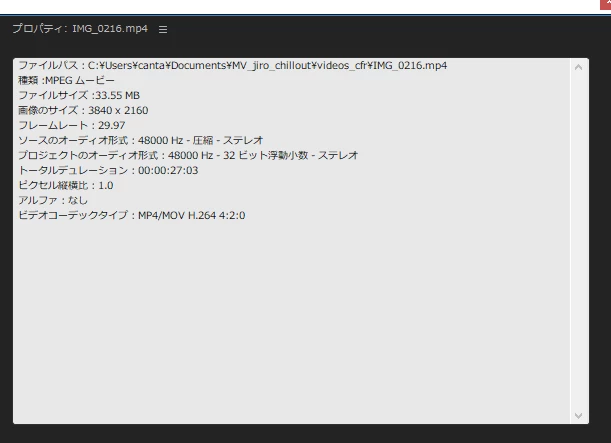Click the プロジェクトのオーディオ形式 line
Screen dimensions: 611x443
188,155
